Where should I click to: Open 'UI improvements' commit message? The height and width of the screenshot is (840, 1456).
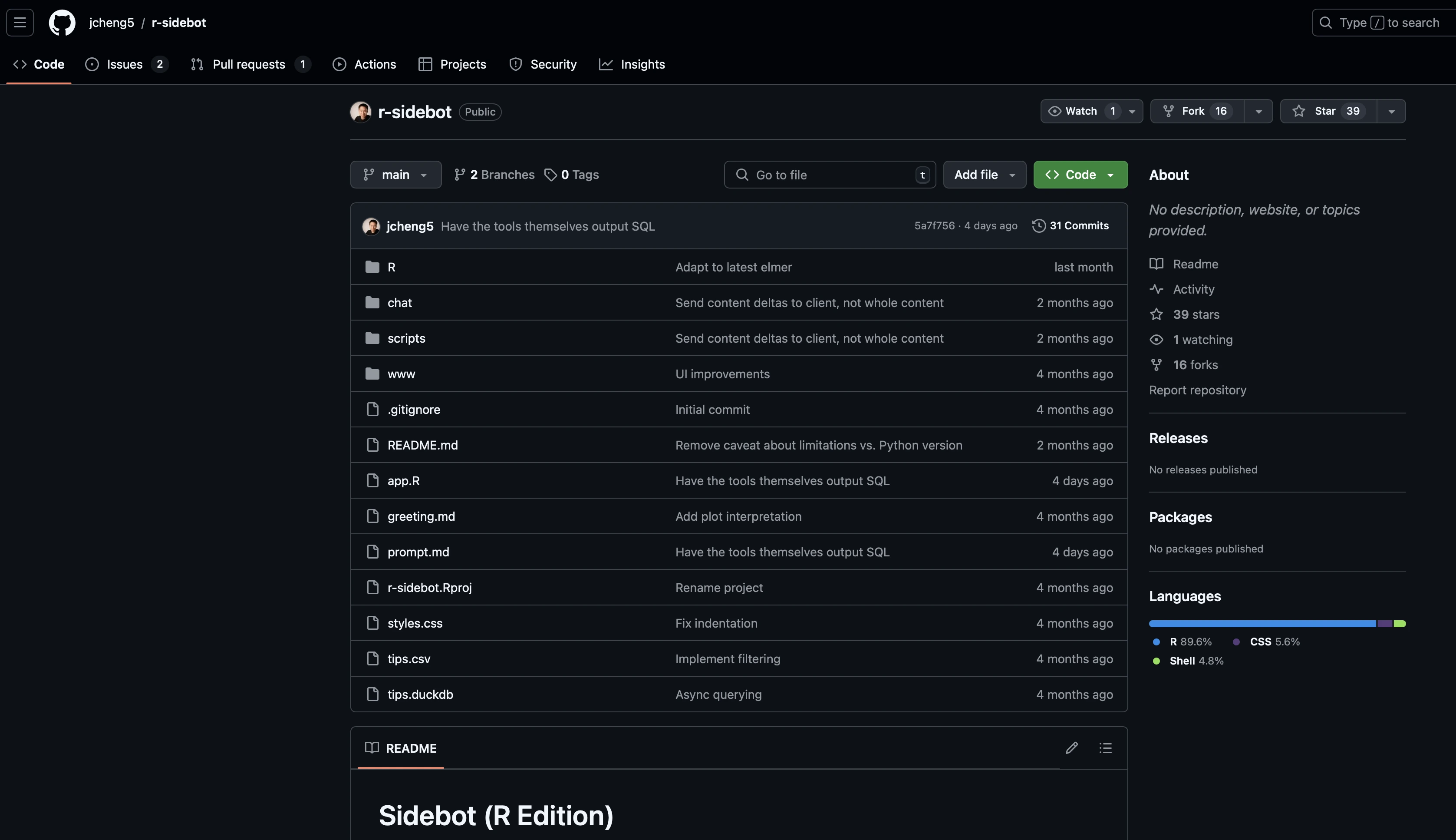point(722,374)
